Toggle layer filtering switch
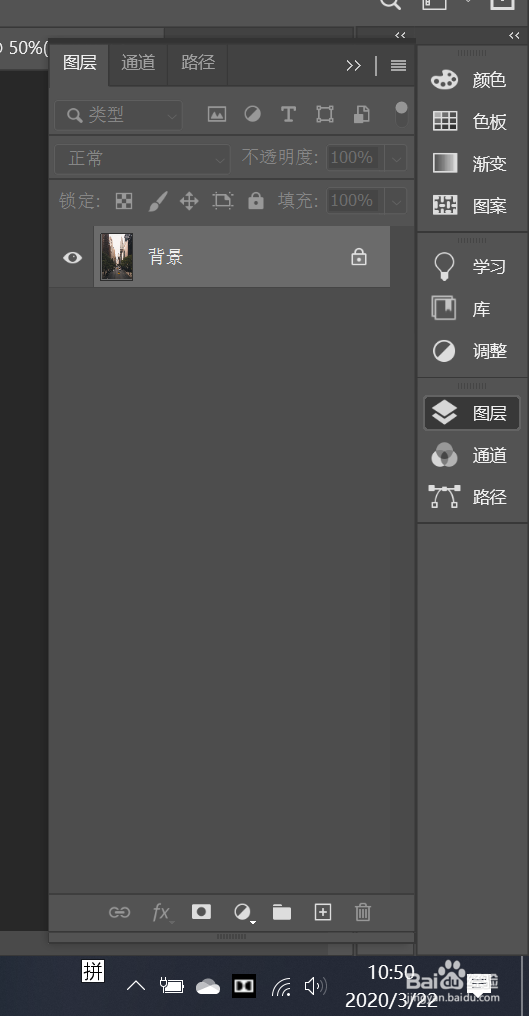The width and height of the screenshot is (529, 1016). (x=401, y=115)
